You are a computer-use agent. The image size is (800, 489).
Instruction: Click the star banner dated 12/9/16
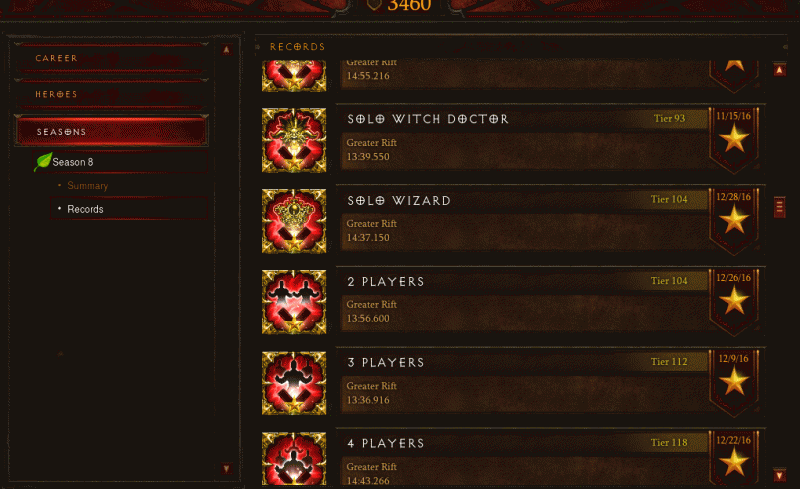734,382
